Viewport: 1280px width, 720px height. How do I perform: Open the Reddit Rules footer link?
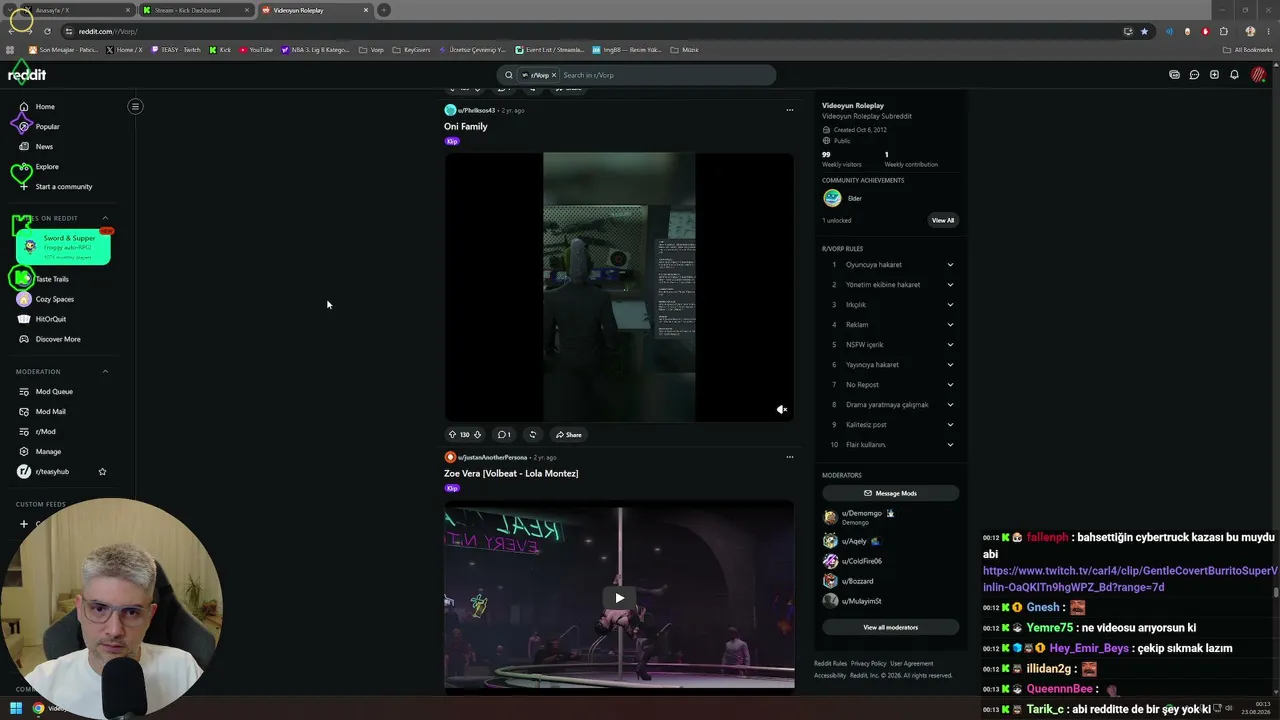[830, 663]
